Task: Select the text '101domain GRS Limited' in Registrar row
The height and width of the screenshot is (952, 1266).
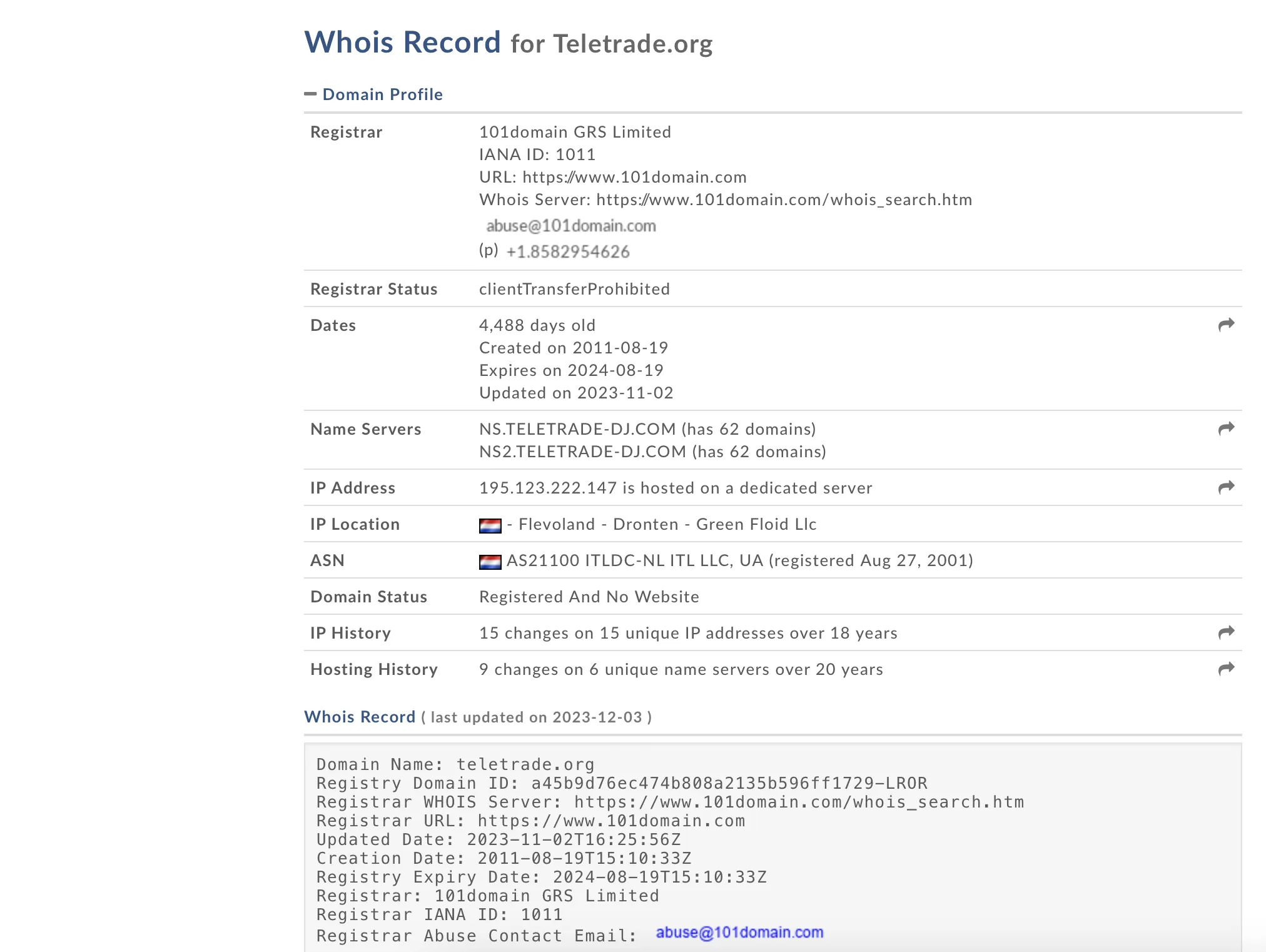Action: 575,132
